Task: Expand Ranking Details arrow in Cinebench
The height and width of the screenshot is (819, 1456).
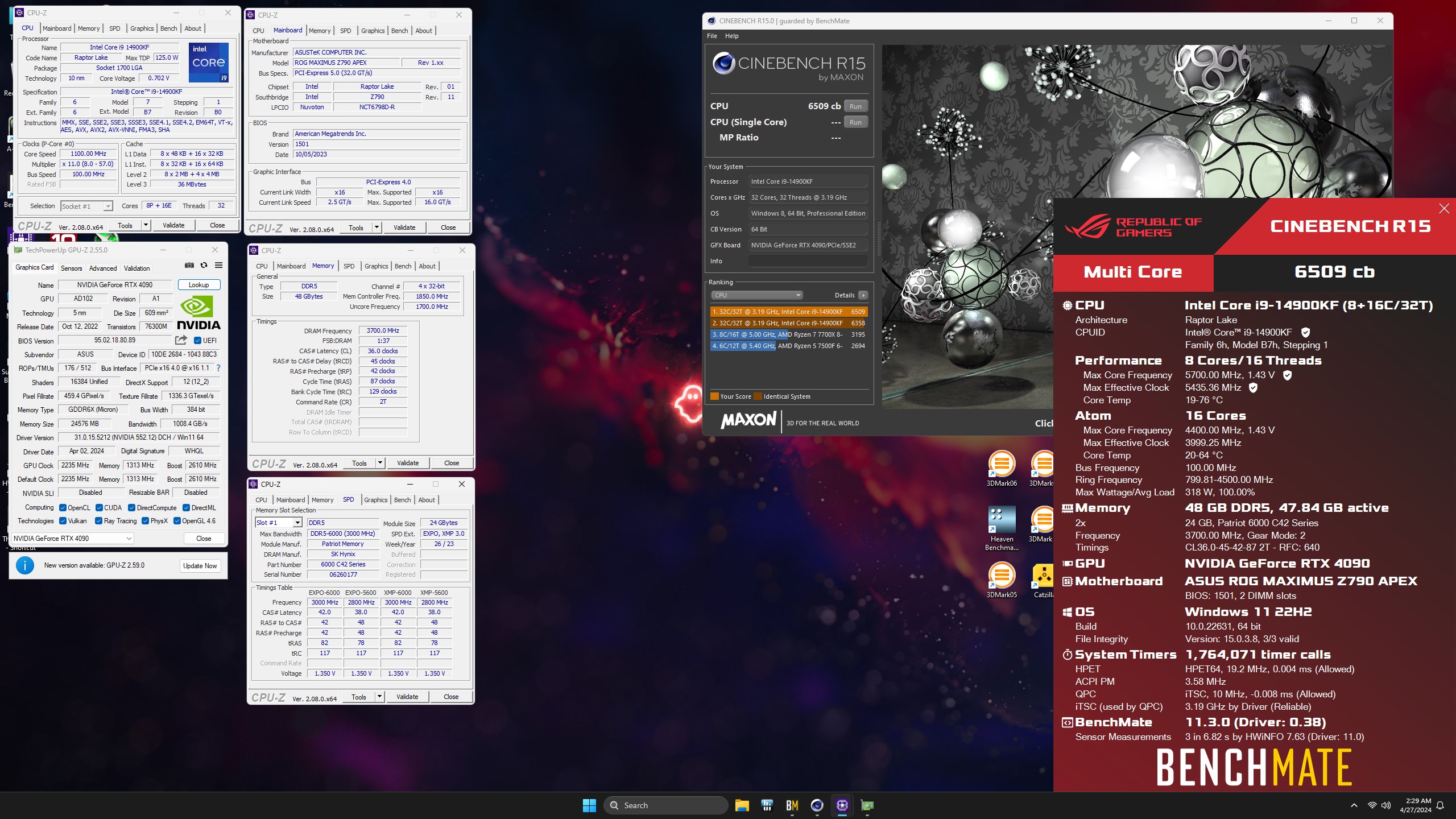Action: pyautogui.click(x=863, y=295)
